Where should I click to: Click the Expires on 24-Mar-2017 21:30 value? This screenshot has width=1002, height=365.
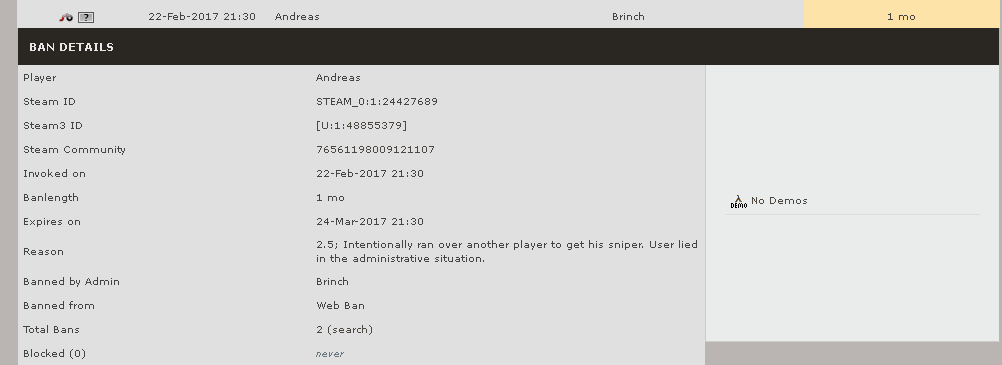[369, 222]
